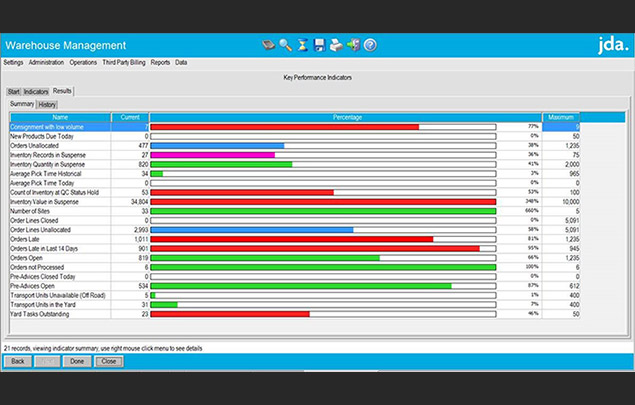Click the handheld device toolbar icon
The image size is (635, 405).
point(268,45)
